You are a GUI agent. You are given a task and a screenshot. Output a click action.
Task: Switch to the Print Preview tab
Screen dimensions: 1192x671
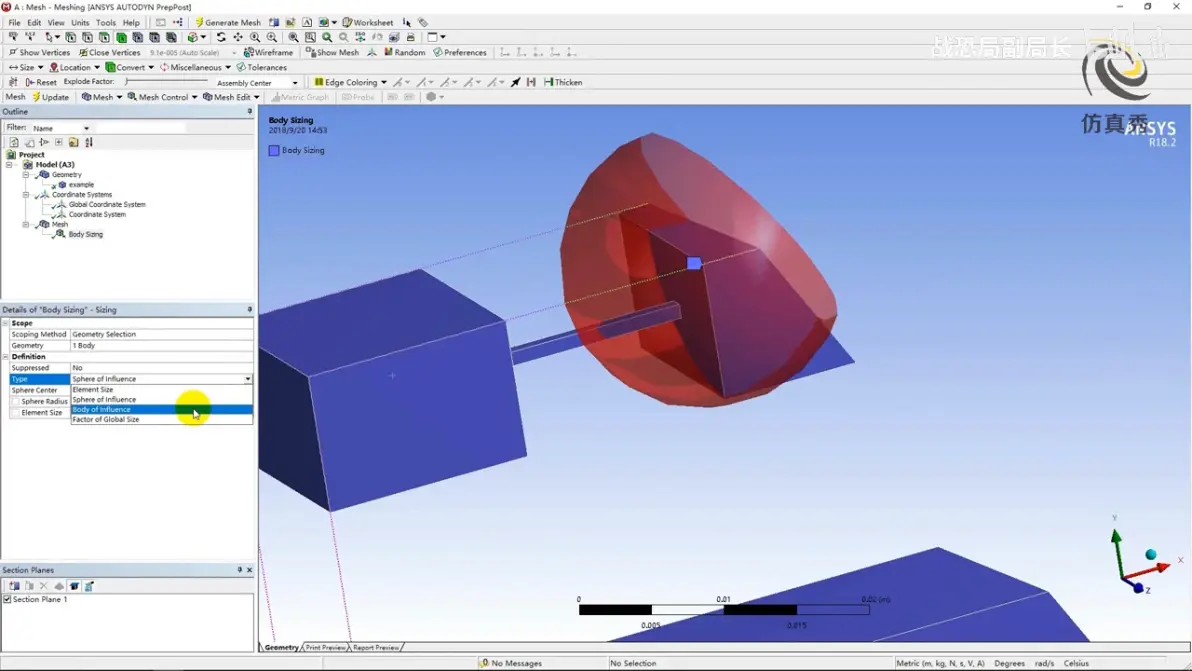(x=325, y=648)
